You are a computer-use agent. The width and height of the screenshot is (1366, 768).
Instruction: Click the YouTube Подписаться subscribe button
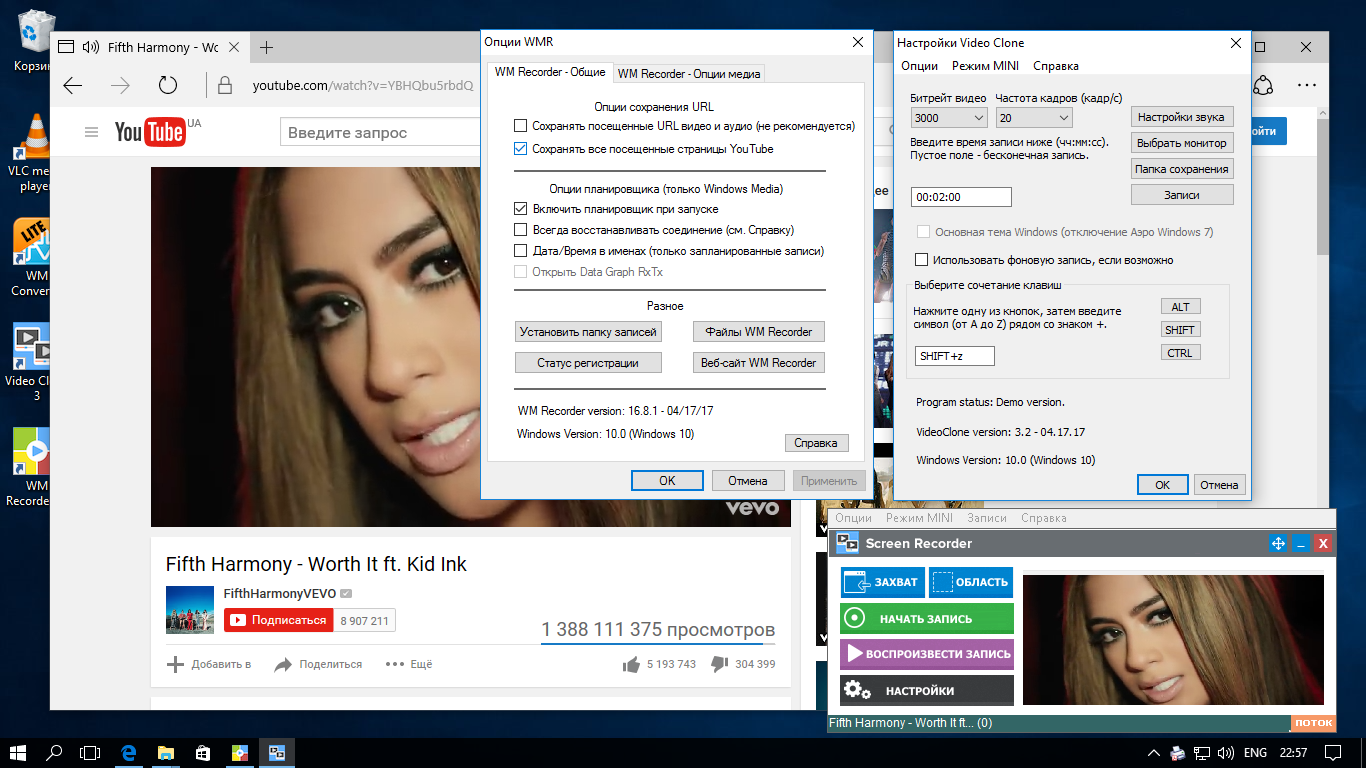pyautogui.click(x=278, y=620)
